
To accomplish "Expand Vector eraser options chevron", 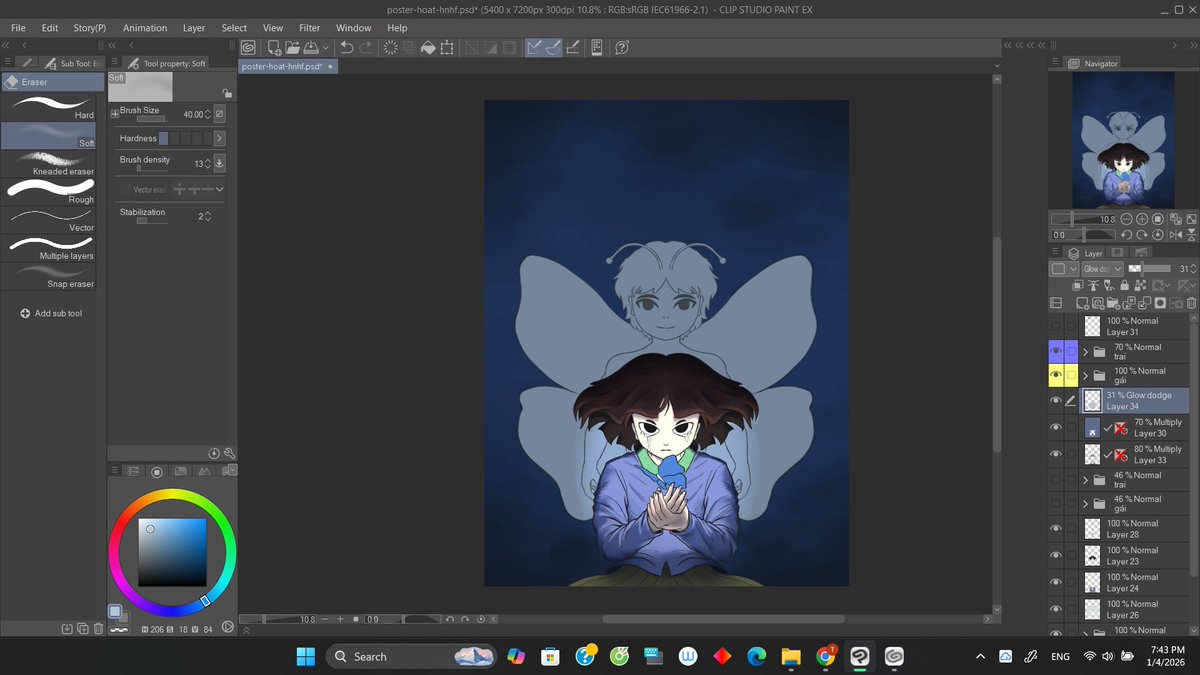I will click(220, 189).
